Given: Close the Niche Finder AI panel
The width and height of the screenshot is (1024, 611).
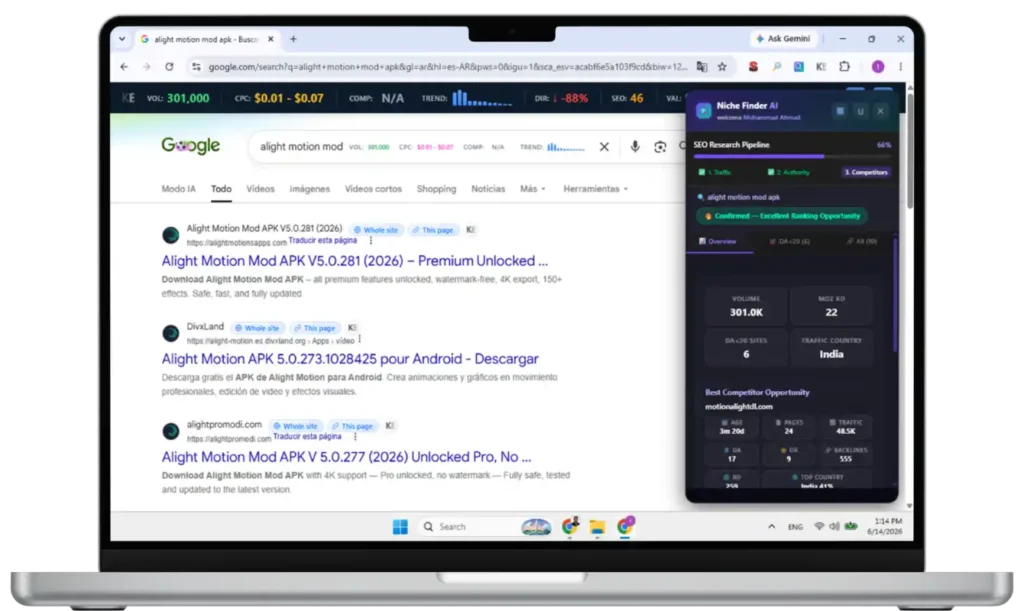Looking at the screenshot, I should point(880,111).
